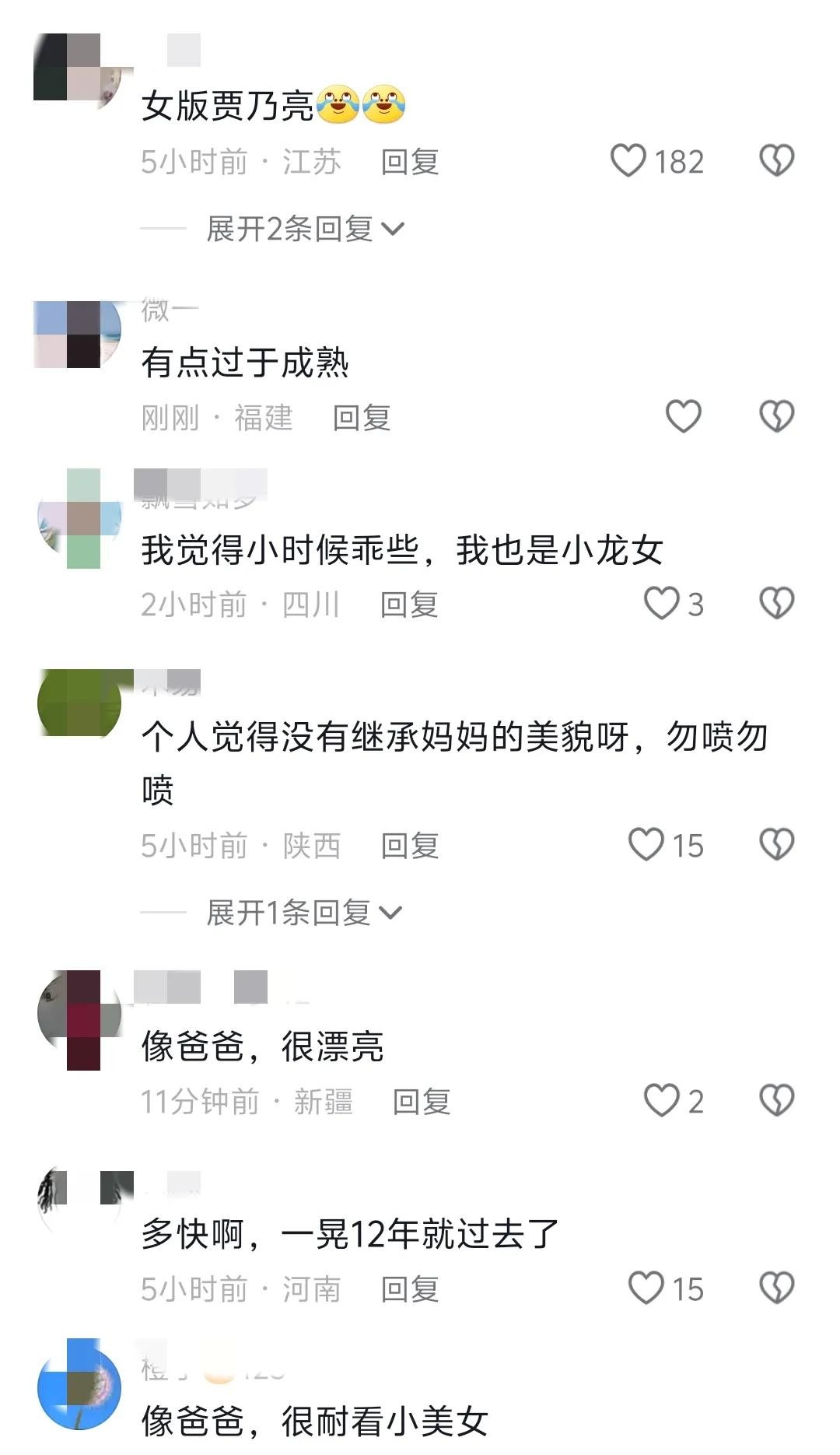The image size is (840, 1455).
Task: Like the 小龙女 comment from 四川
Action: 662,604
